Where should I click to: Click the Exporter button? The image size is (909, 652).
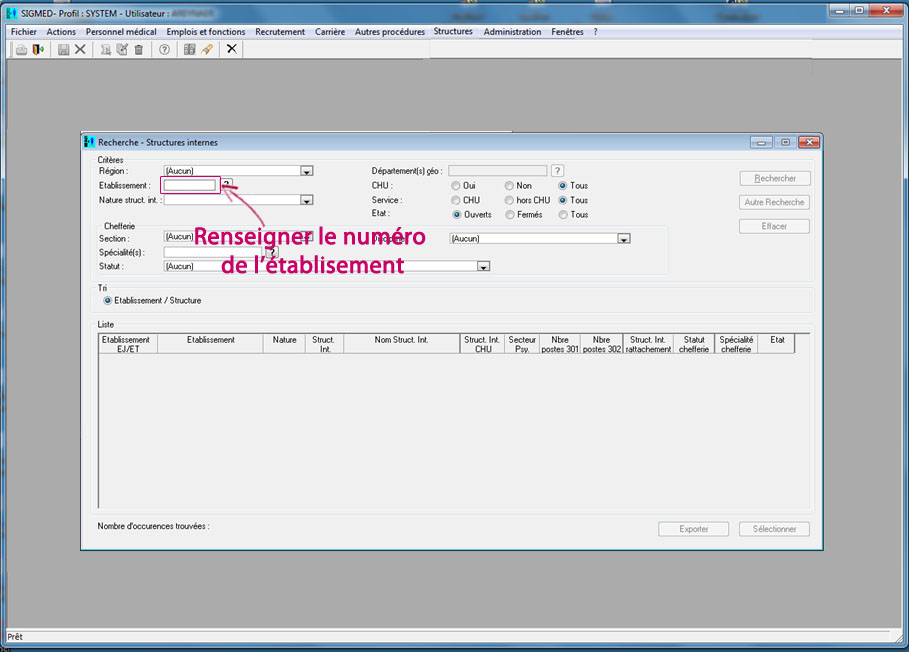[x=694, y=529]
